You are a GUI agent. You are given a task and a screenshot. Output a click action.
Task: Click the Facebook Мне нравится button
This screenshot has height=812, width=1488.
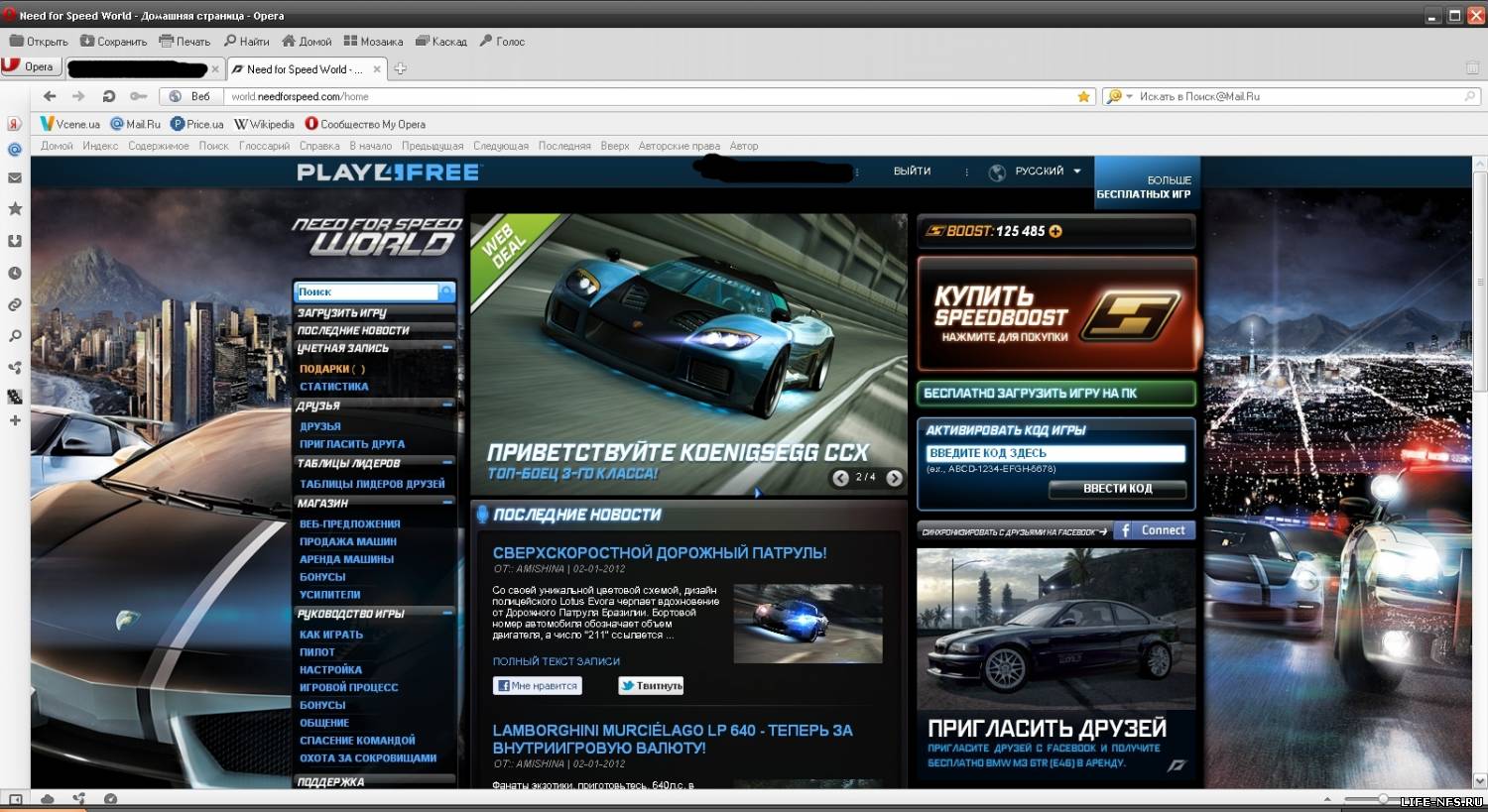538,685
